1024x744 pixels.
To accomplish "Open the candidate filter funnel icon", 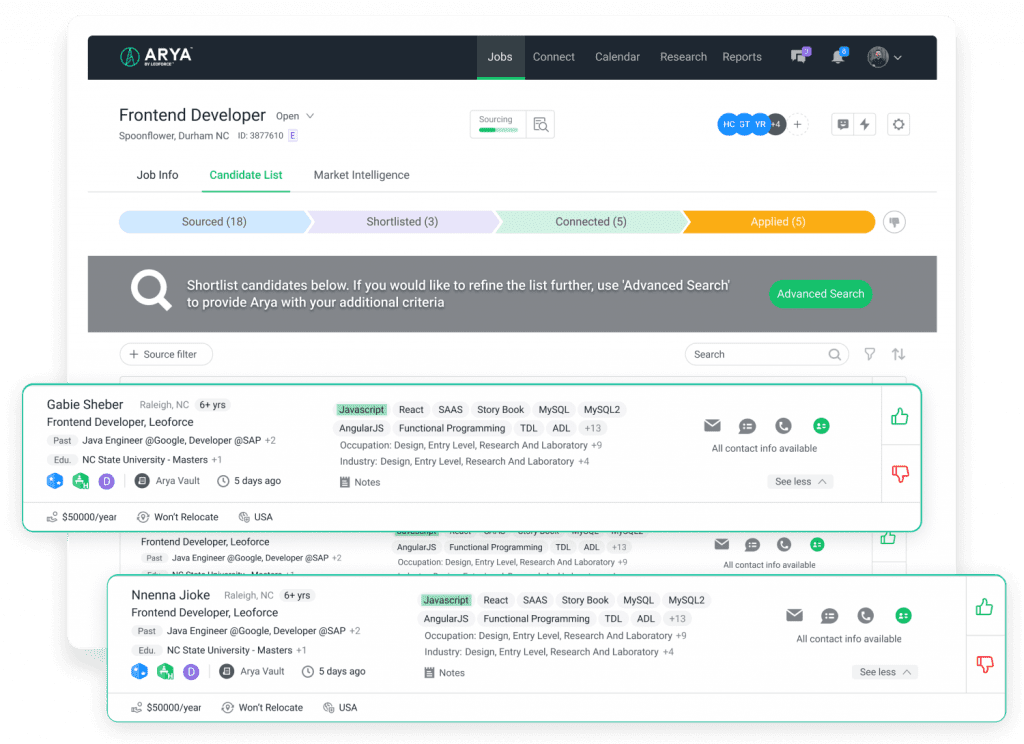I will (x=870, y=354).
